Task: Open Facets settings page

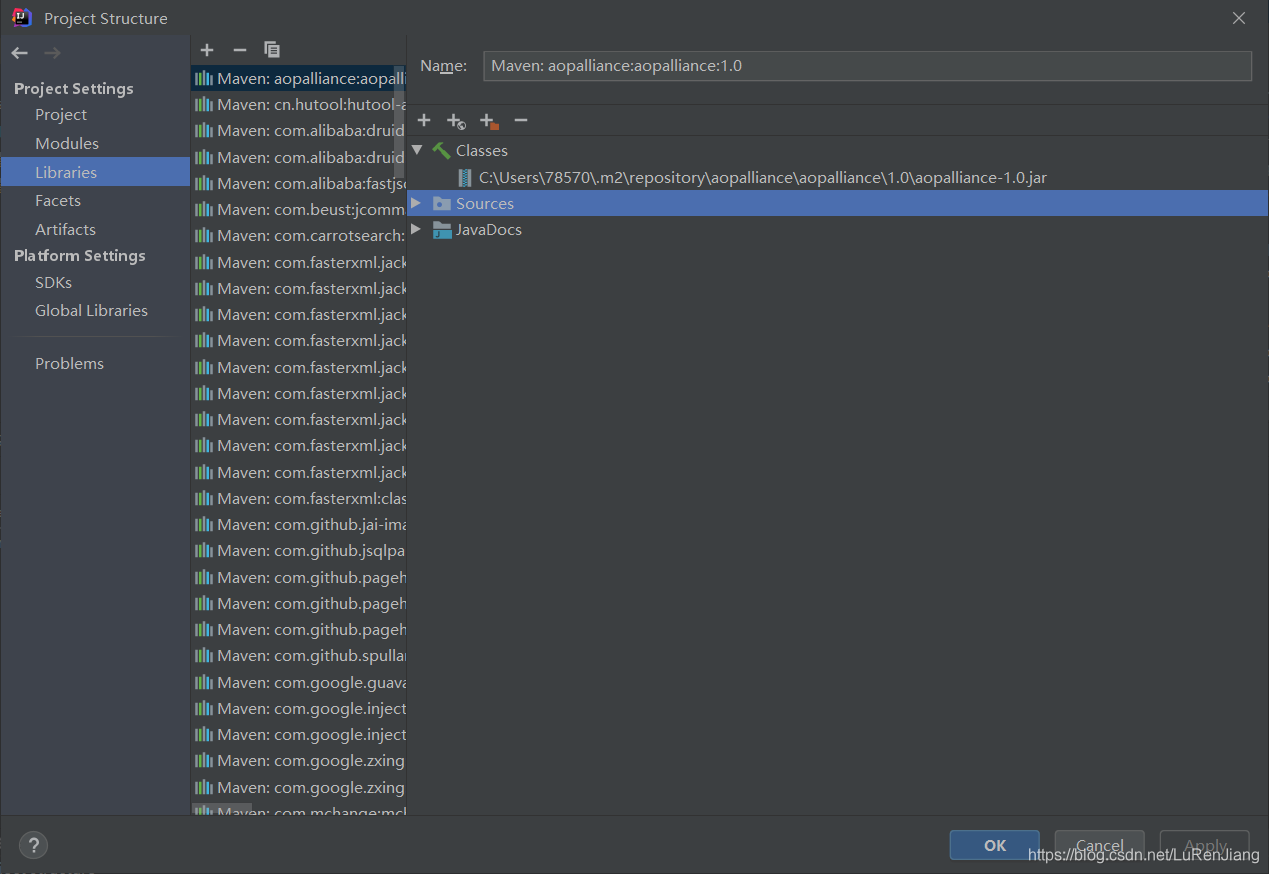Action: coord(58,201)
